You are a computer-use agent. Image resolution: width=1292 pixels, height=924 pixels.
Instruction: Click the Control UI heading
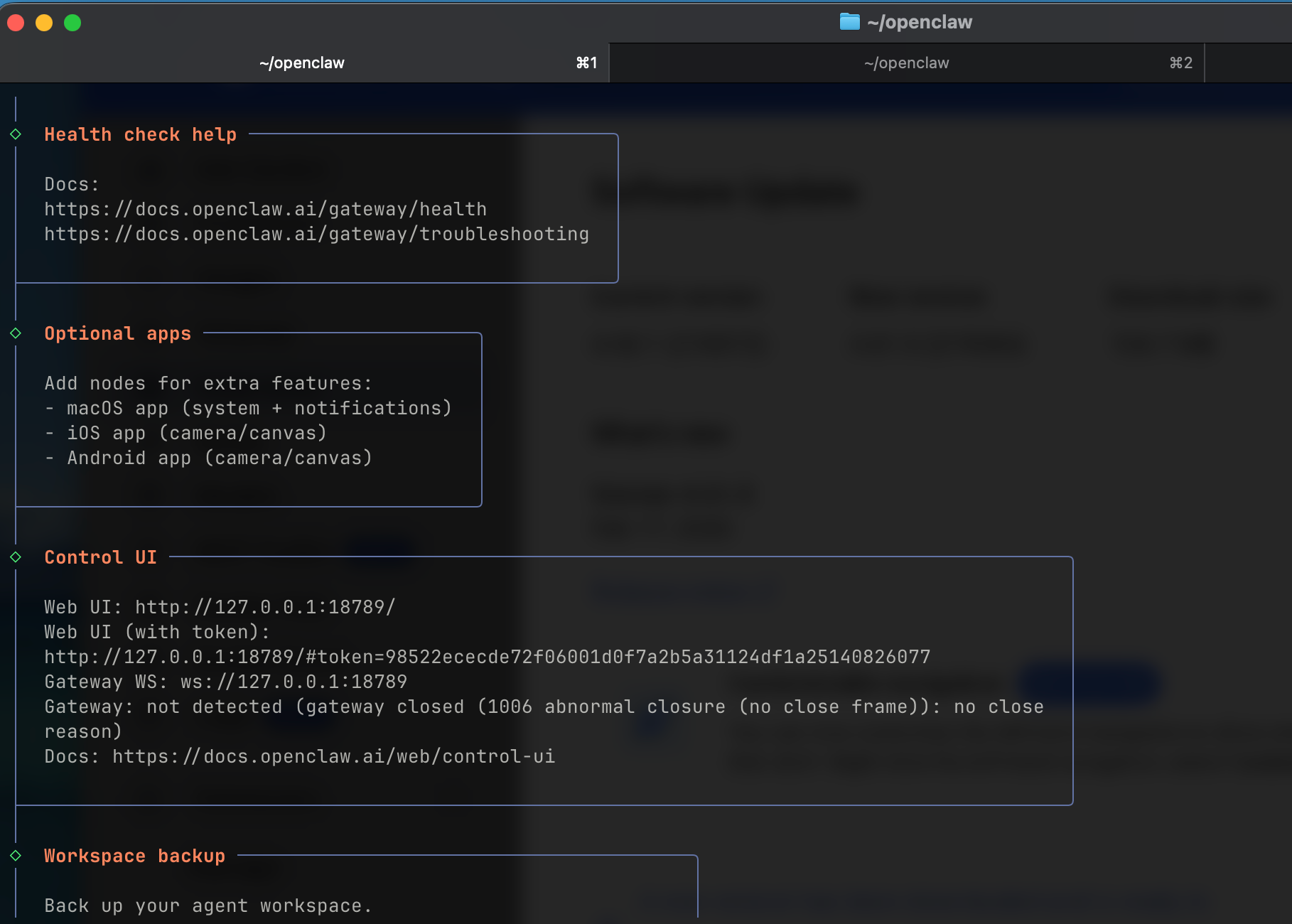(x=100, y=558)
